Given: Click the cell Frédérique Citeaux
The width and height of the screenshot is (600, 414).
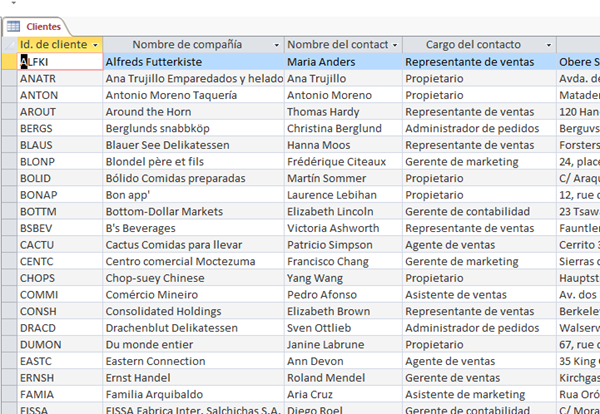Looking at the screenshot, I should pyautogui.click(x=343, y=161).
